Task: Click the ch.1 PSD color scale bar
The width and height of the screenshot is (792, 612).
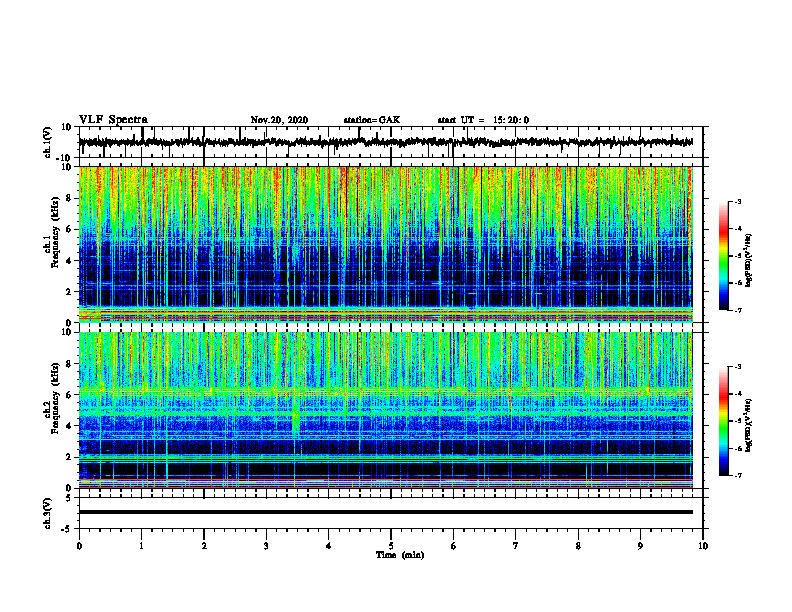Action: (724, 256)
